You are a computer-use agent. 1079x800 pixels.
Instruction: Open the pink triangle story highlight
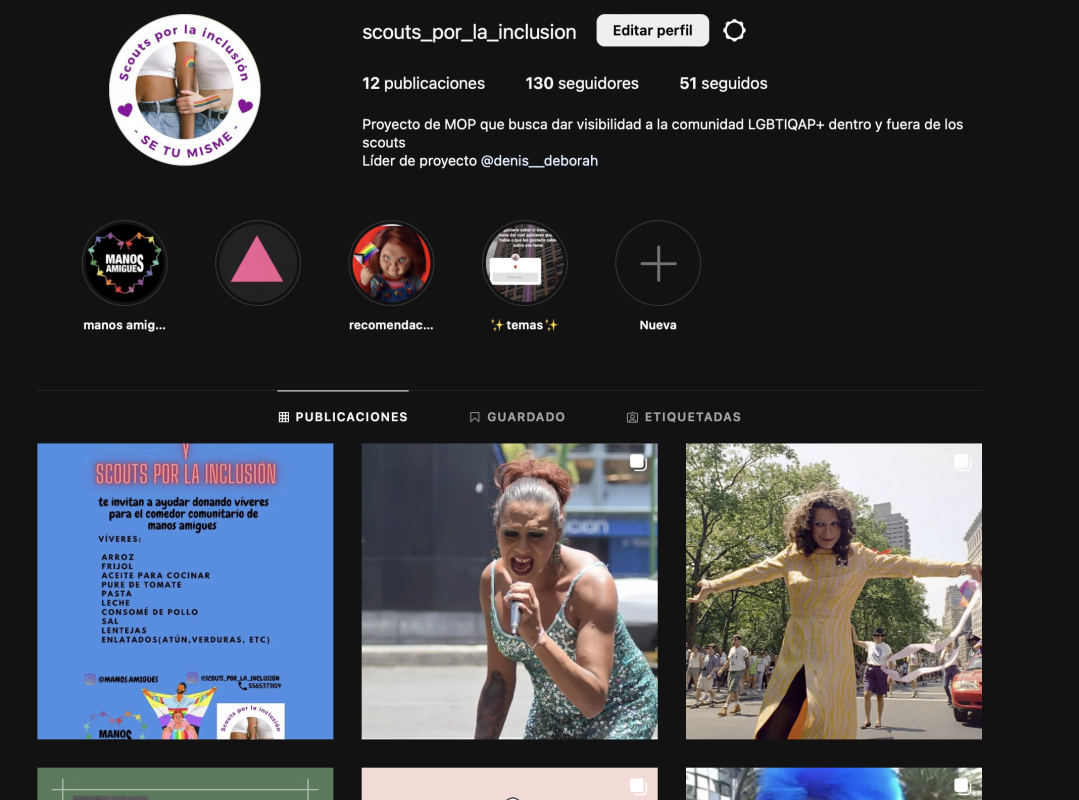258,263
